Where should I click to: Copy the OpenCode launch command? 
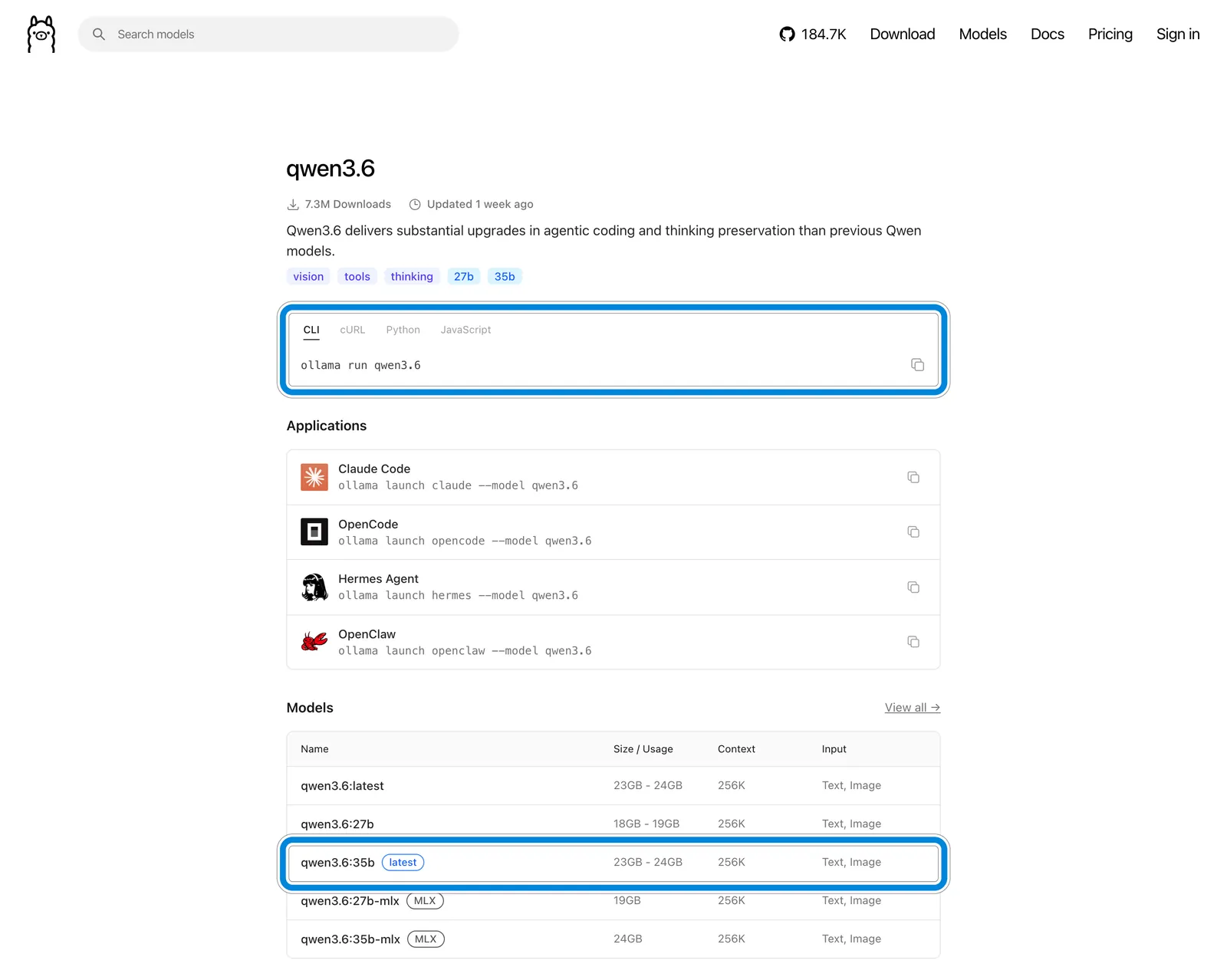pyautogui.click(x=913, y=532)
